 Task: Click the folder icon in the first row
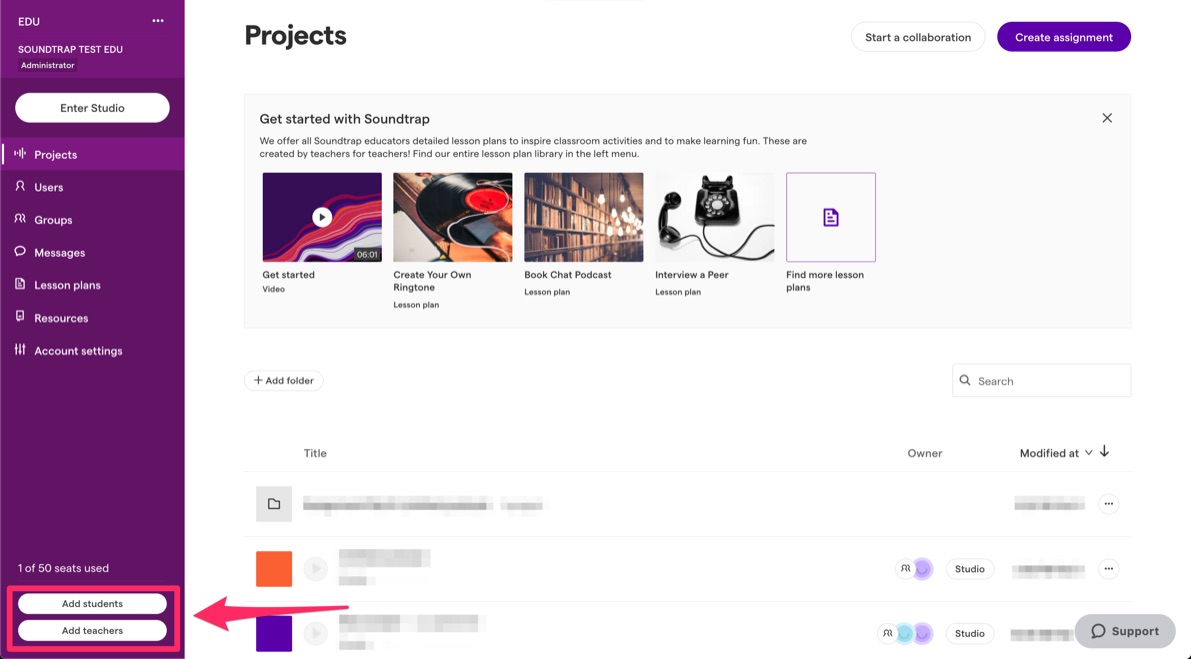point(274,504)
